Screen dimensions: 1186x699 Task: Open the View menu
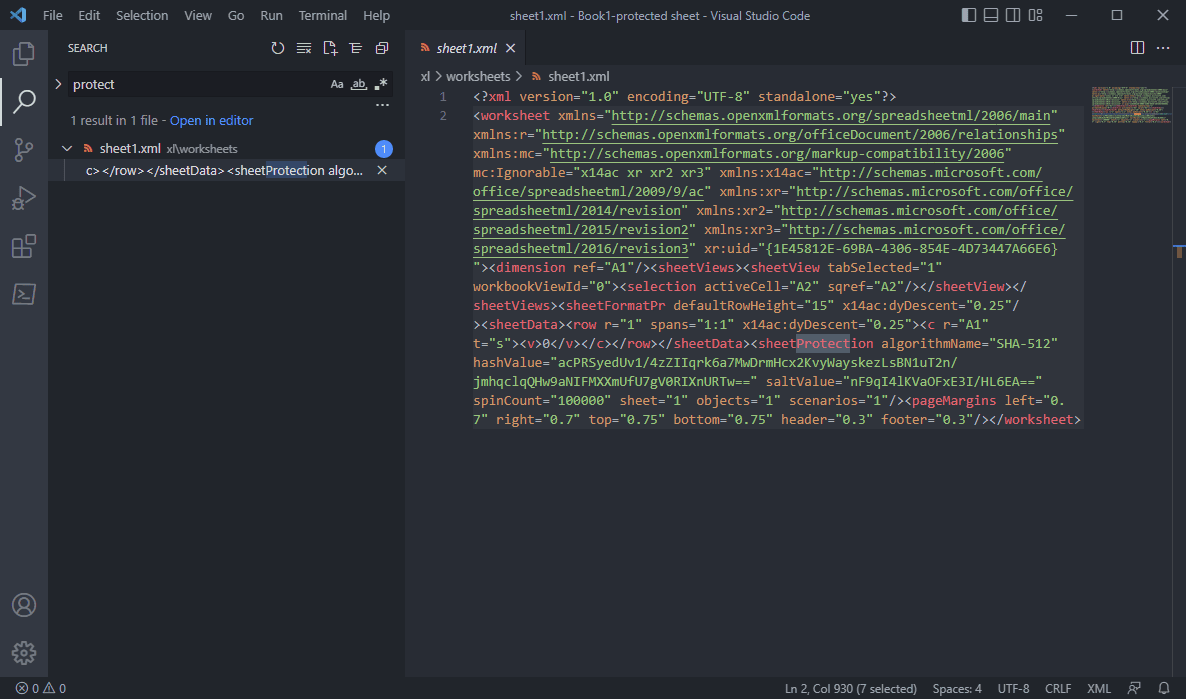pyautogui.click(x=198, y=15)
